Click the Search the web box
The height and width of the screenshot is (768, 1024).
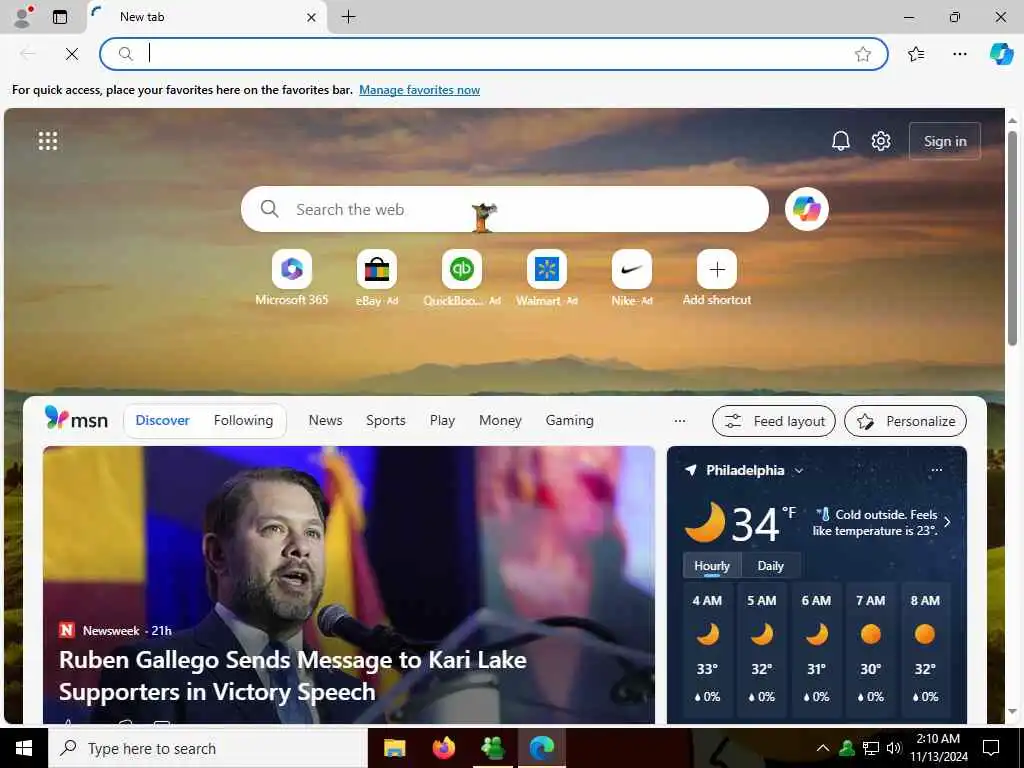pos(504,209)
